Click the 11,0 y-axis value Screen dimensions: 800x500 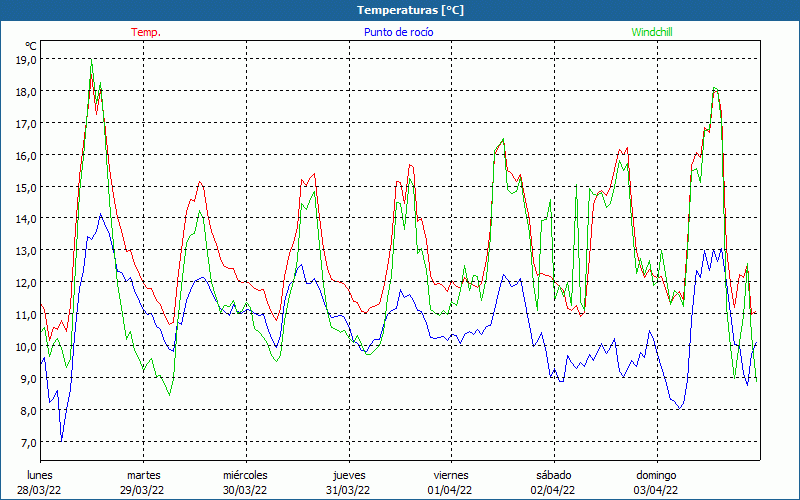27,315
